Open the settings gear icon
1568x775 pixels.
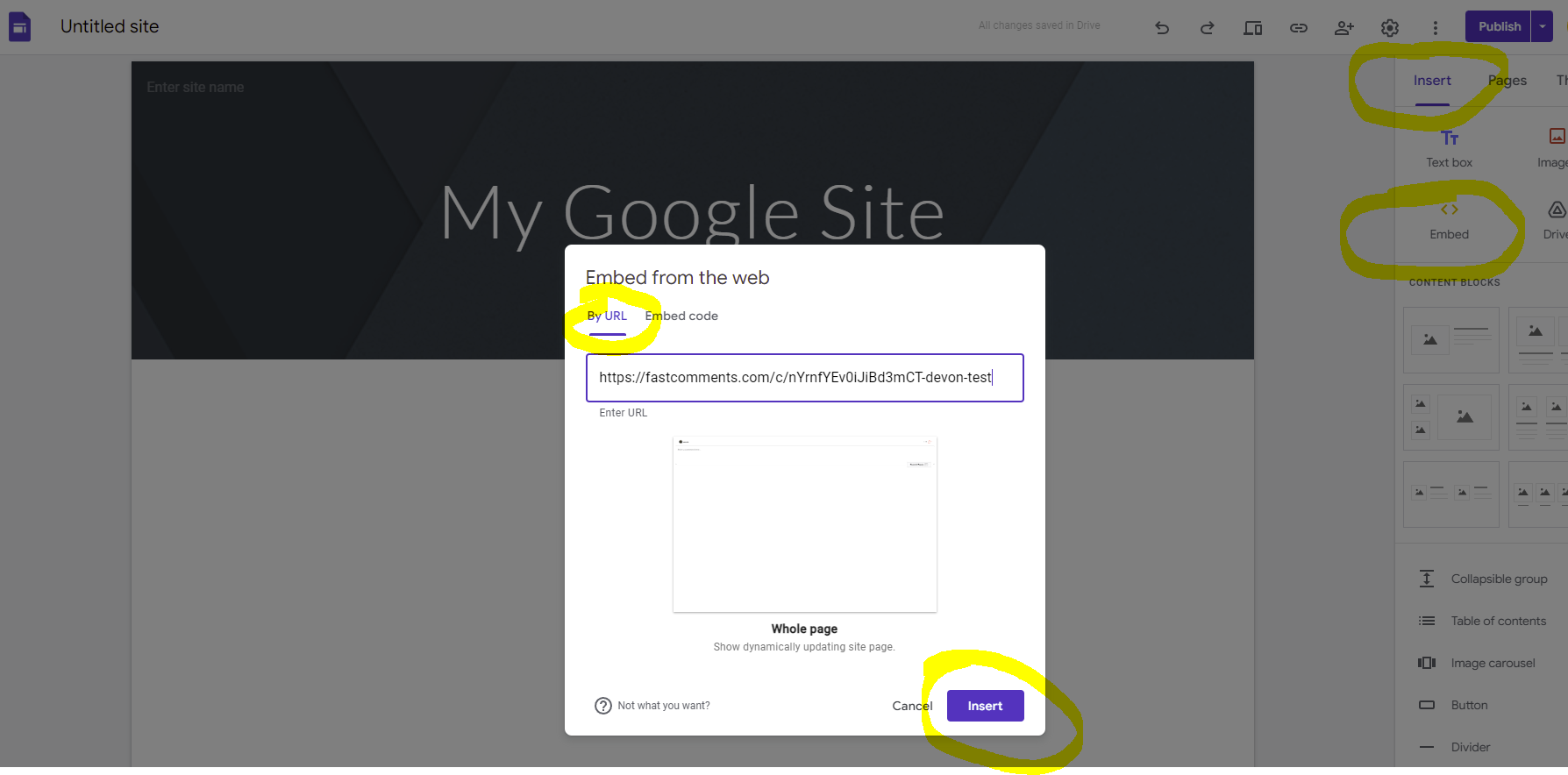coord(1389,28)
